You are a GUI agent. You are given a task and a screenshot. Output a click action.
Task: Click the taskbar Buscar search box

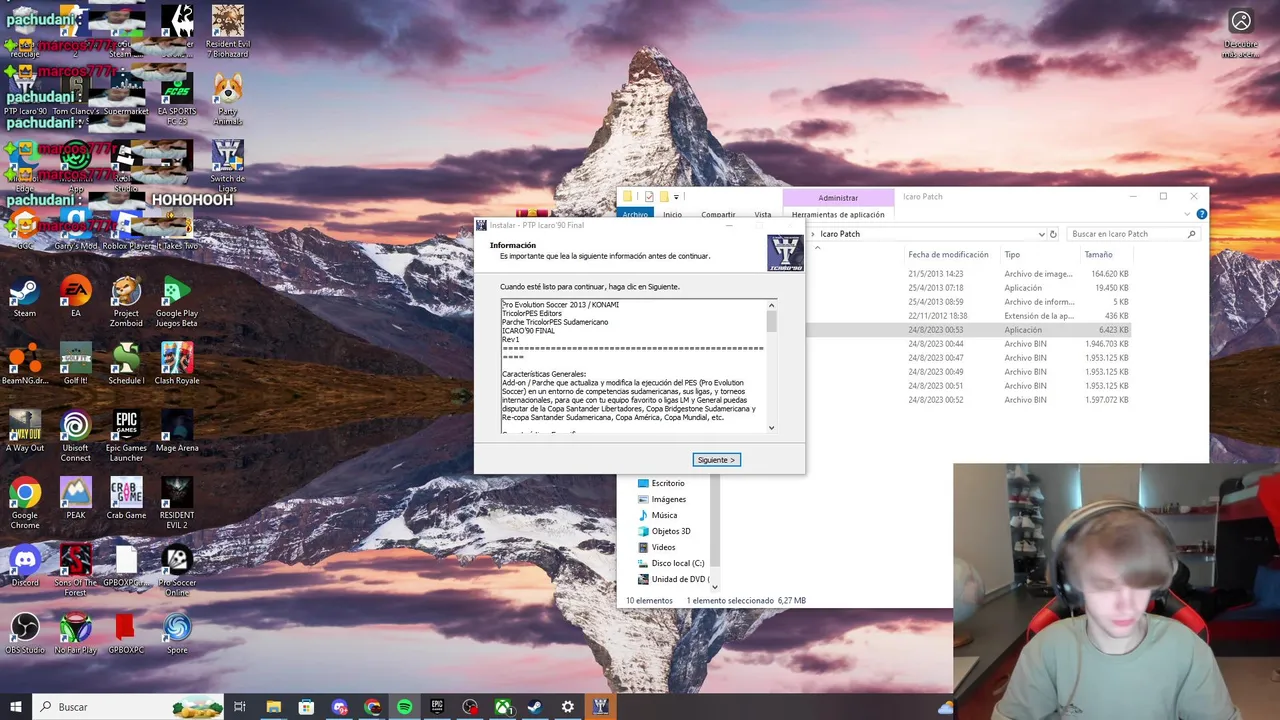coord(128,707)
